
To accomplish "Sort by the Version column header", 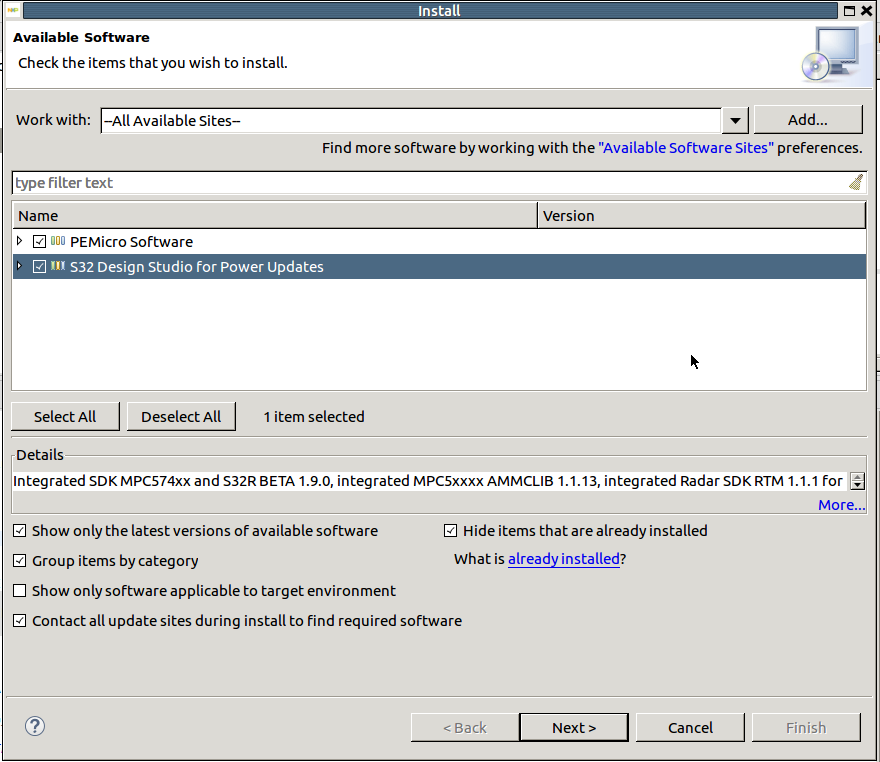I will tap(702, 215).
